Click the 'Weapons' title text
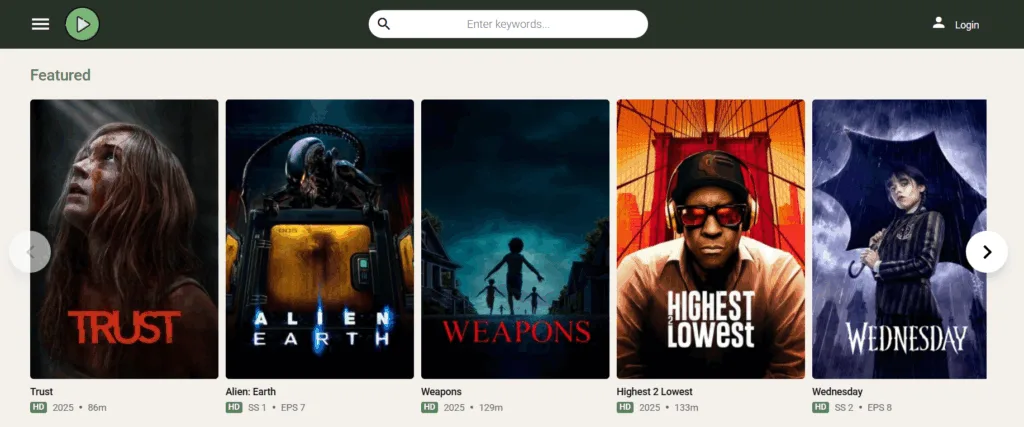The image size is (1024, 427). [x=441, y=392]
